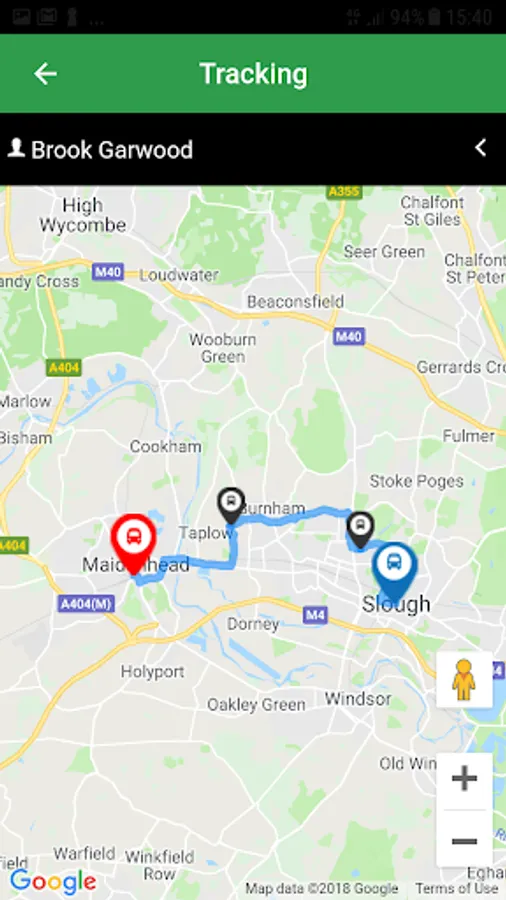Click the Windsor place label on the map
The height and width of the screenshot is (900, 506).
click(357, 699)
